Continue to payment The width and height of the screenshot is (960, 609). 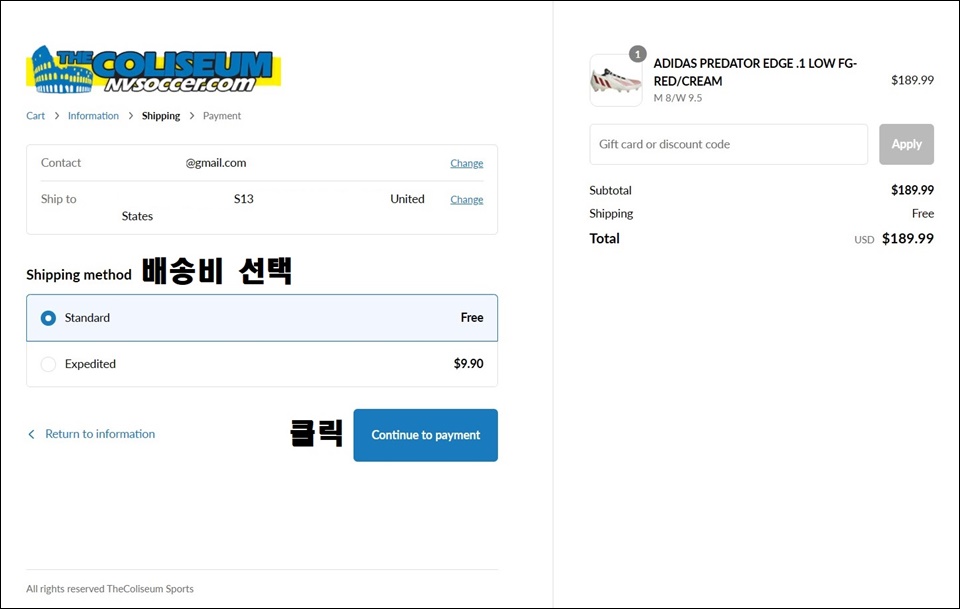pyautogui.click(x=426, y=435)
